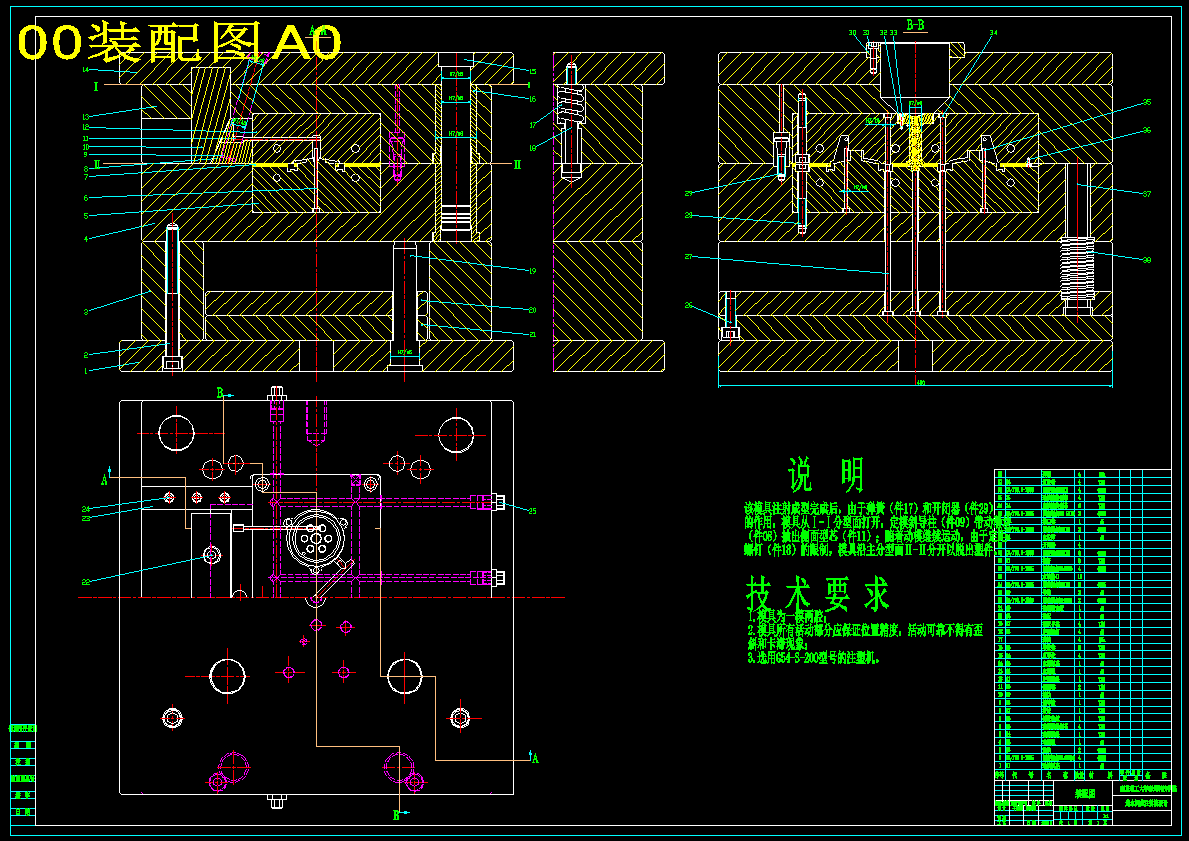Viewport: 1189px width, 841px height.
Task: Select part callout number 16
Action: pos(532,99)
